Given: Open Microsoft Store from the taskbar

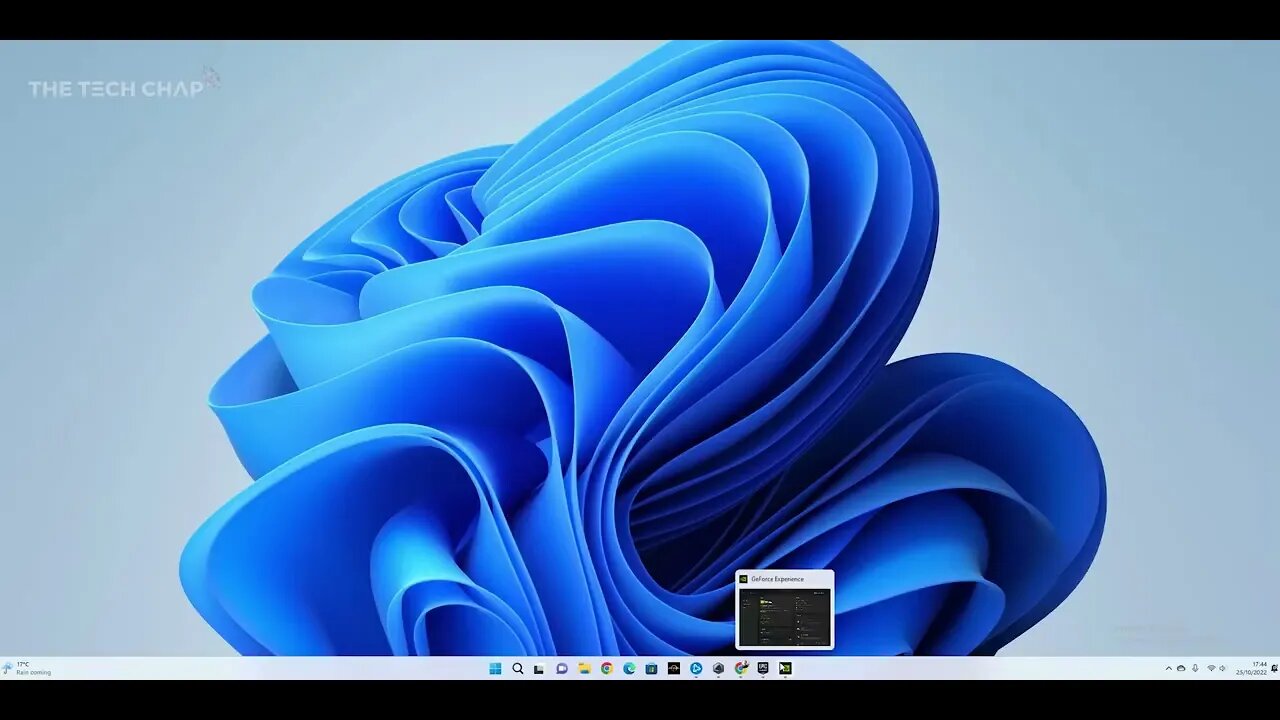Looking at the screenshot, I should pyautogui.click(x=651, y=668).
